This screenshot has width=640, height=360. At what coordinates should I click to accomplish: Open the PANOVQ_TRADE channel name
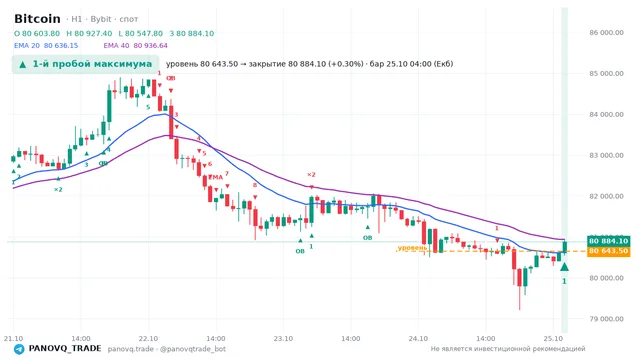click(65, 349)
